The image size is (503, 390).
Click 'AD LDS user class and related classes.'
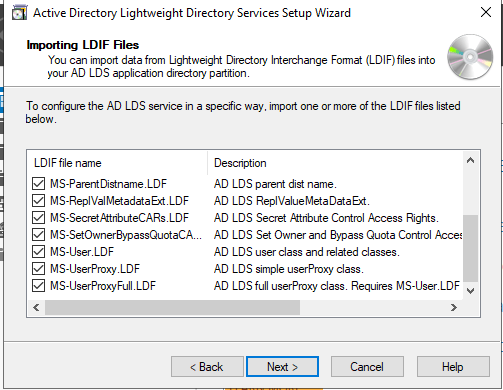(x=307, y=252)
